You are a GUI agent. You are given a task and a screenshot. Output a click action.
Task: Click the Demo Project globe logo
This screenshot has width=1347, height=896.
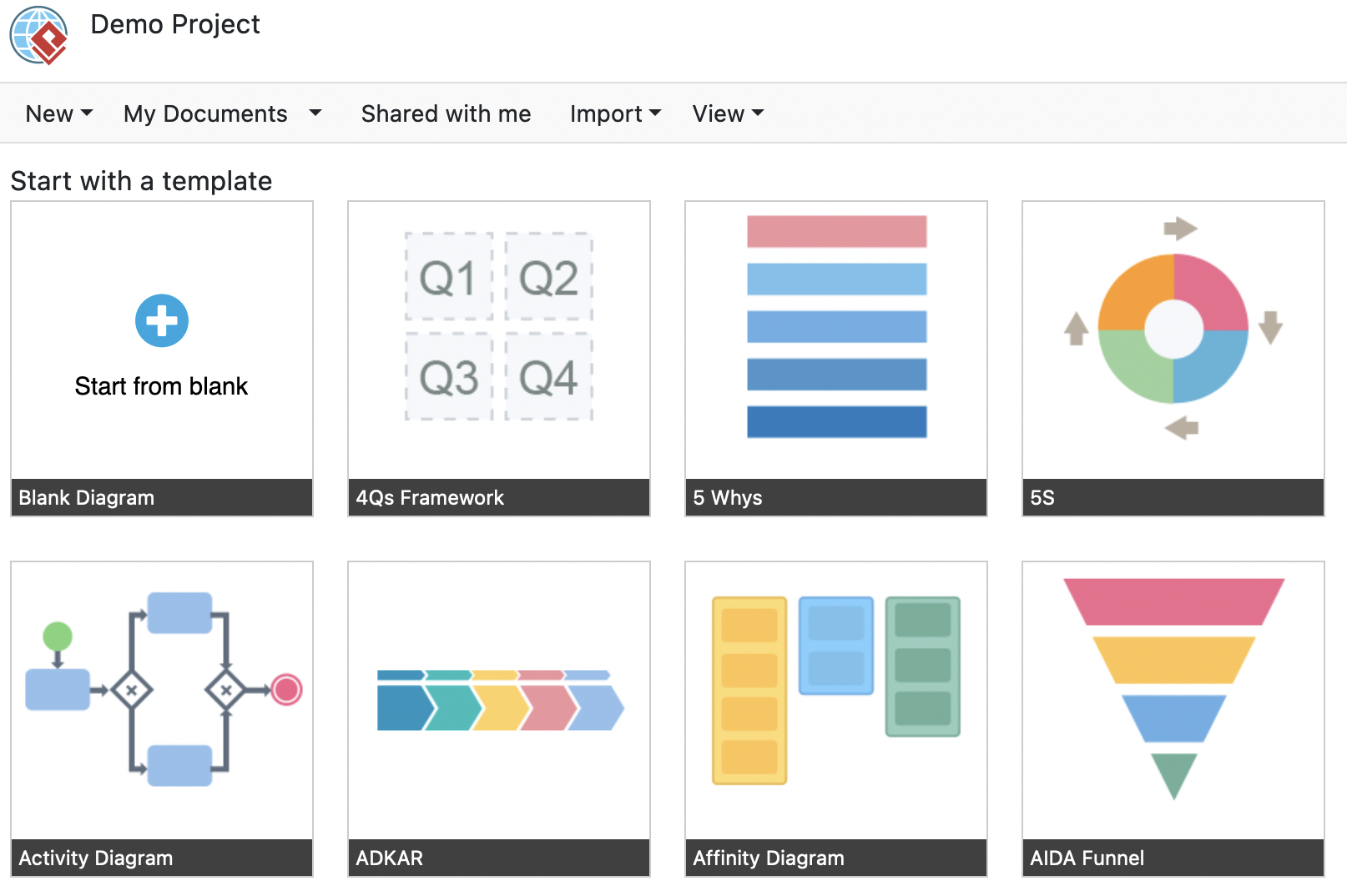pyautogui.click(x=38, y=35)
